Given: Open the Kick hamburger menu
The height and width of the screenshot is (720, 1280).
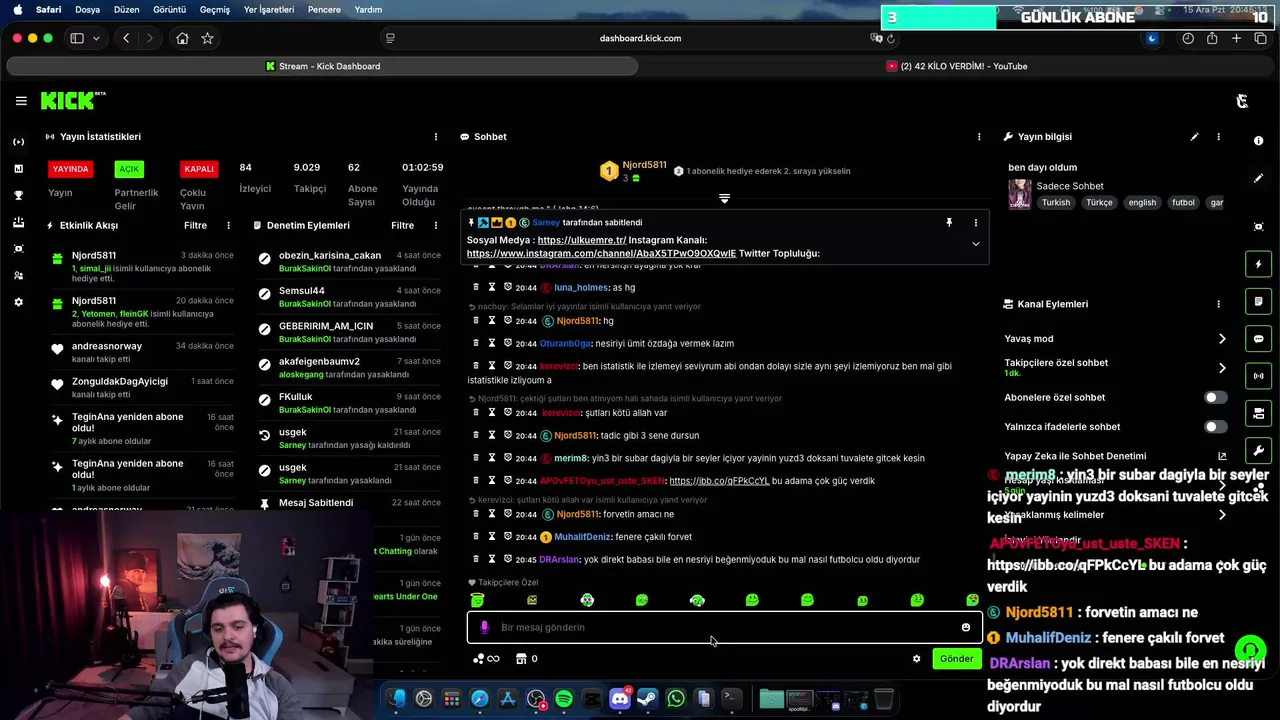Looking at the screenshot, I should click(x=21, y=101).
